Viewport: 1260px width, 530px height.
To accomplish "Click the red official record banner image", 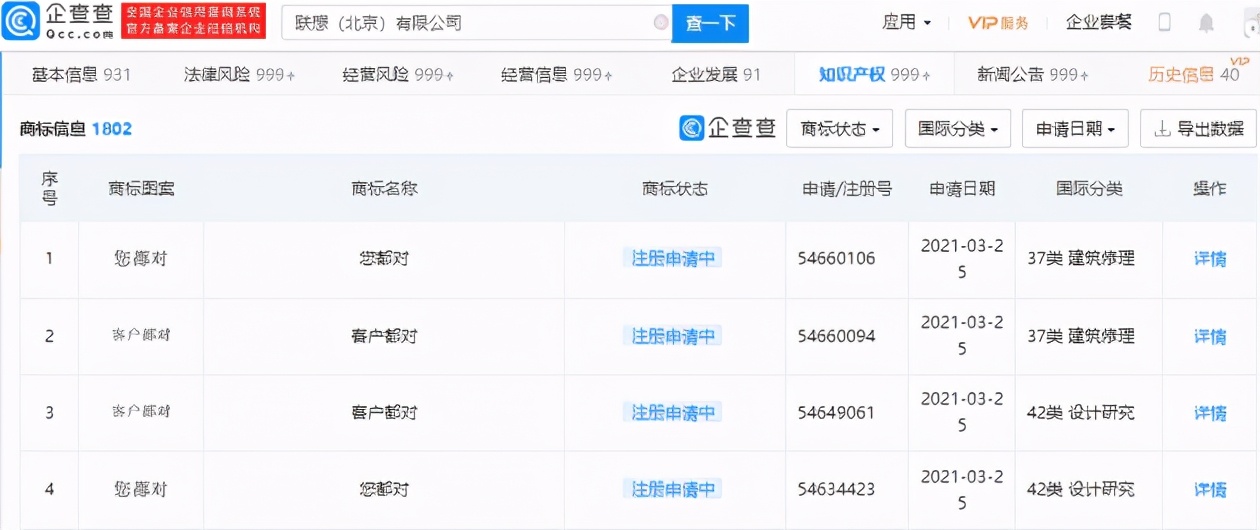I will [x=193, y=21].
